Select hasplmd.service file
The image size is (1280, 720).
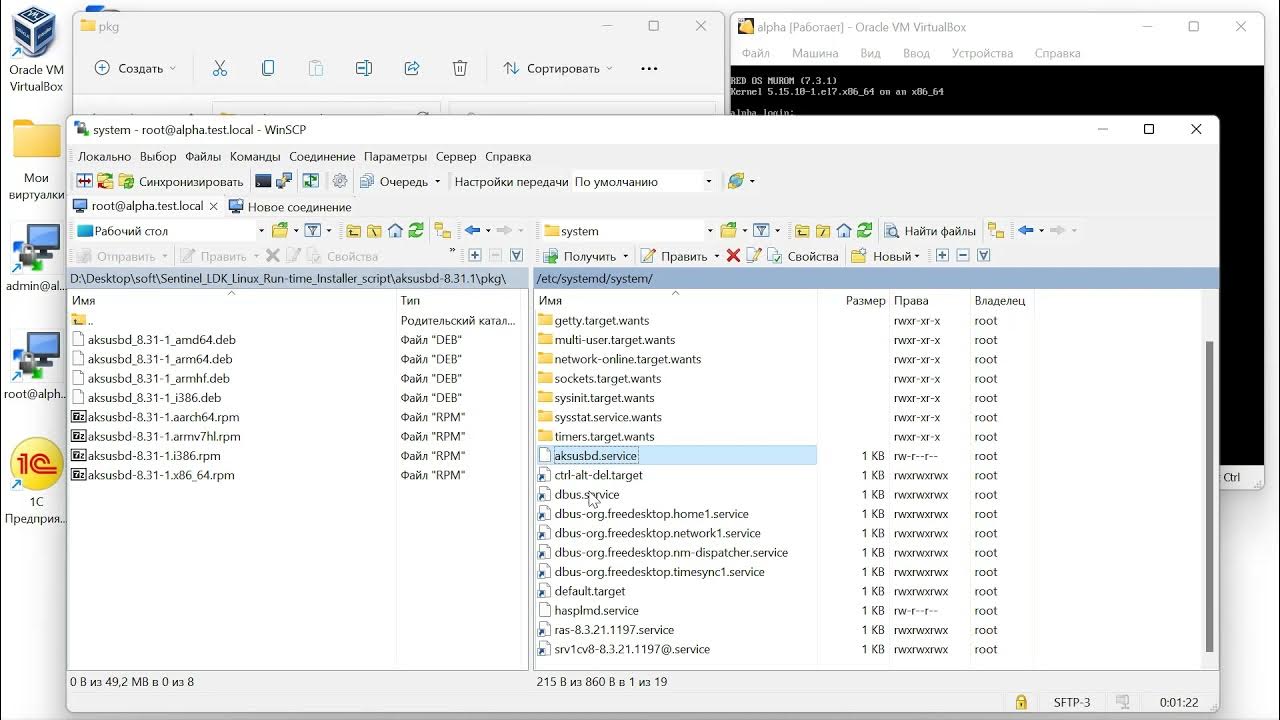click(596, 611)
